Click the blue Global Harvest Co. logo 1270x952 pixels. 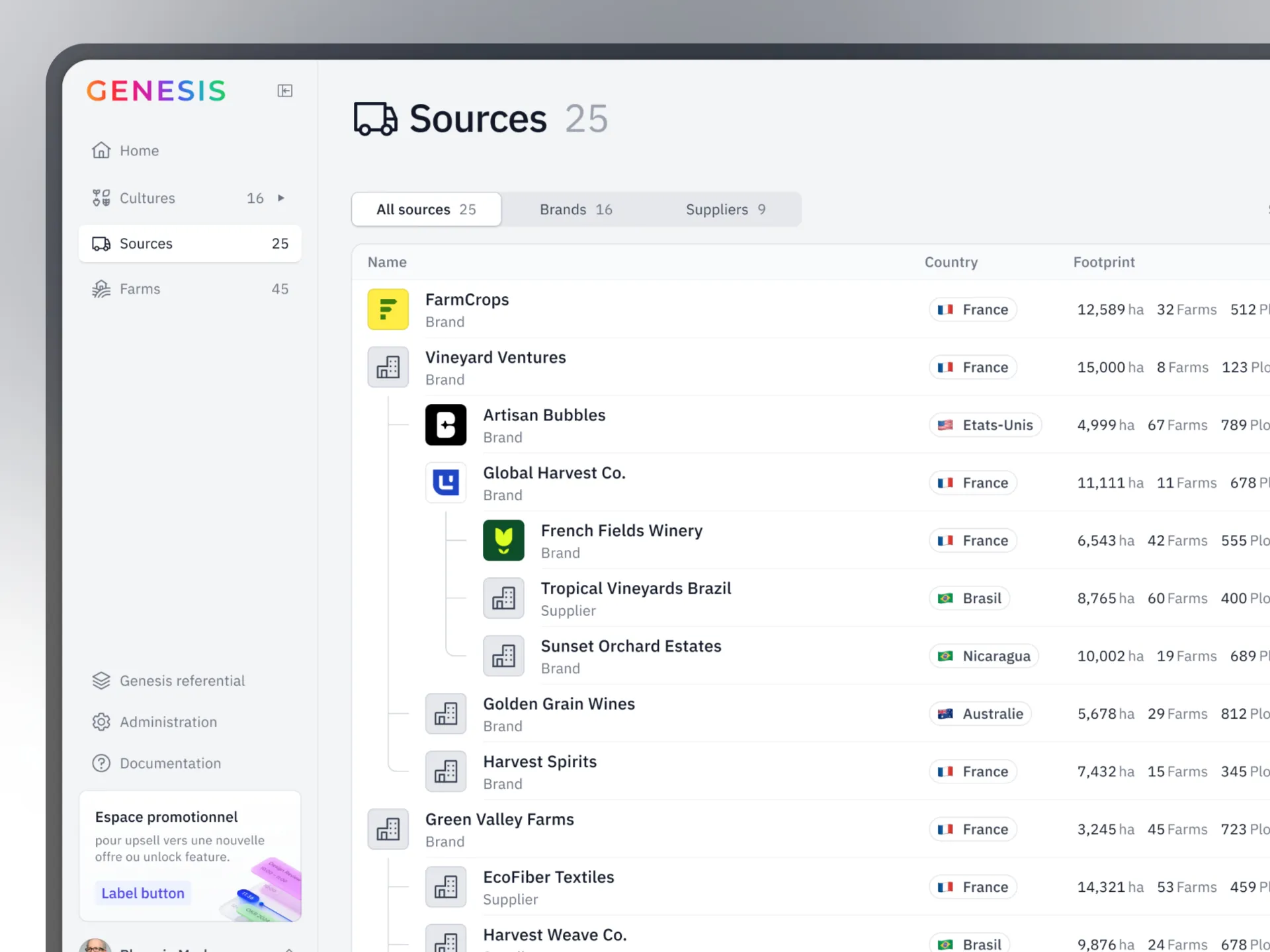click(x=446, y=483)
